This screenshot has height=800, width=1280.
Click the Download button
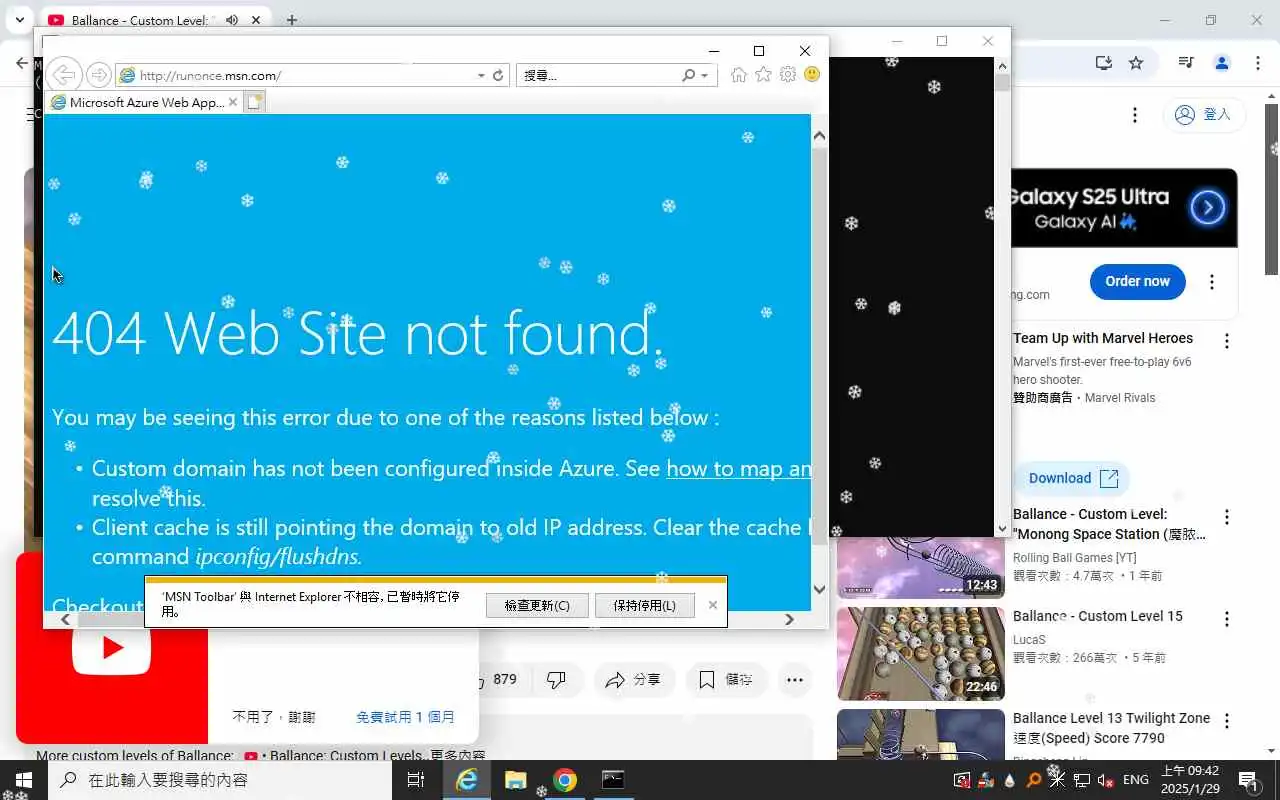(1072, 478)
